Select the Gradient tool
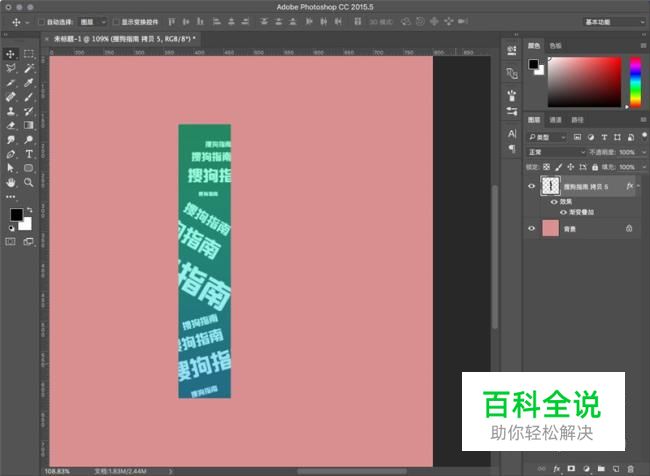The height and width of the screenshot is (476, 650). pos(29,125)
